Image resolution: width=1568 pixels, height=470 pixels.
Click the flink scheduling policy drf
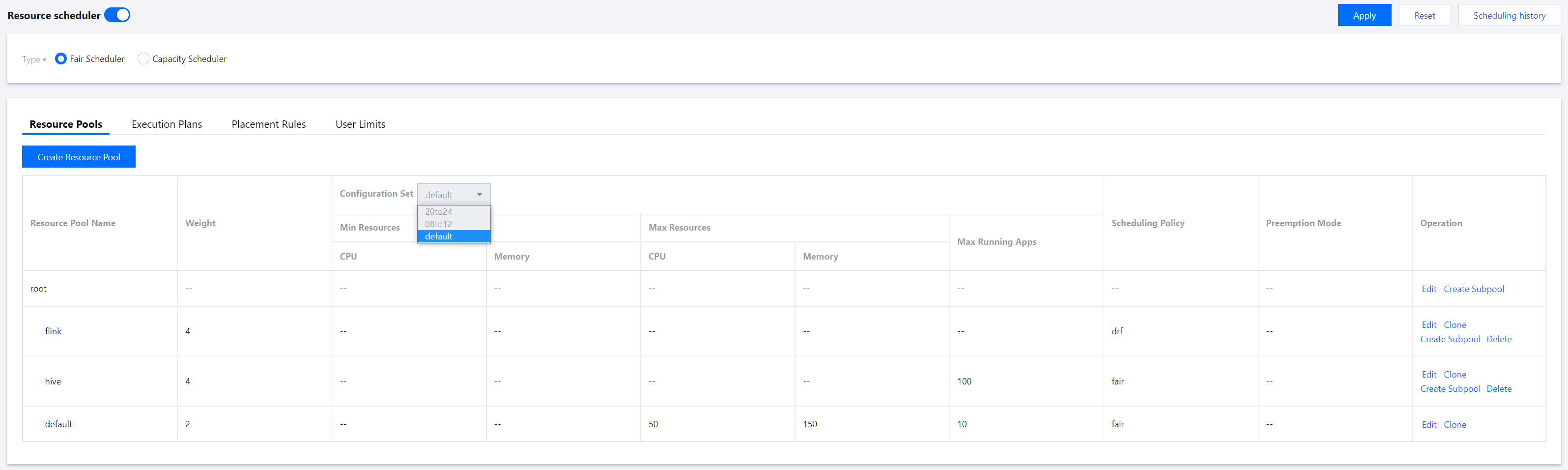(1117, 331)
